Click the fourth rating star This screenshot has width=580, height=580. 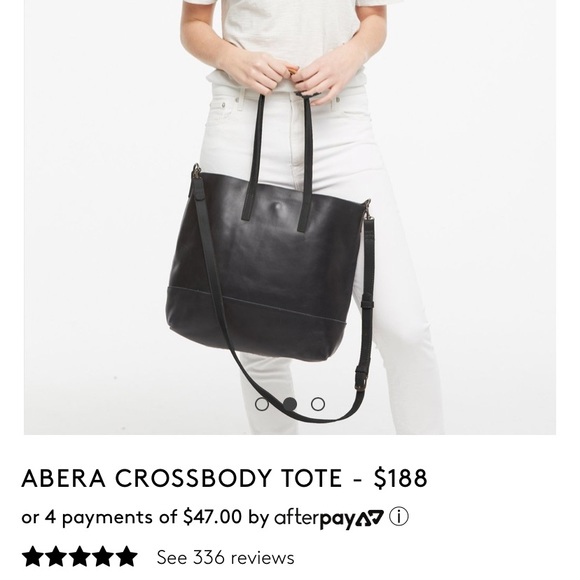tap(103, 556)
